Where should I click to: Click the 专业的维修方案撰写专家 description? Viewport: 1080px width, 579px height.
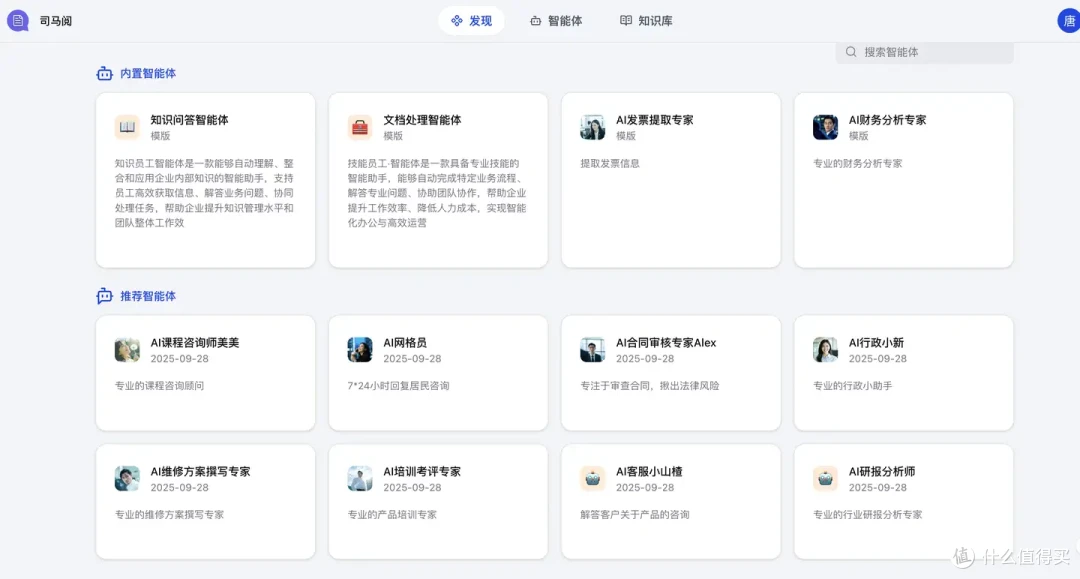[169, 515]
